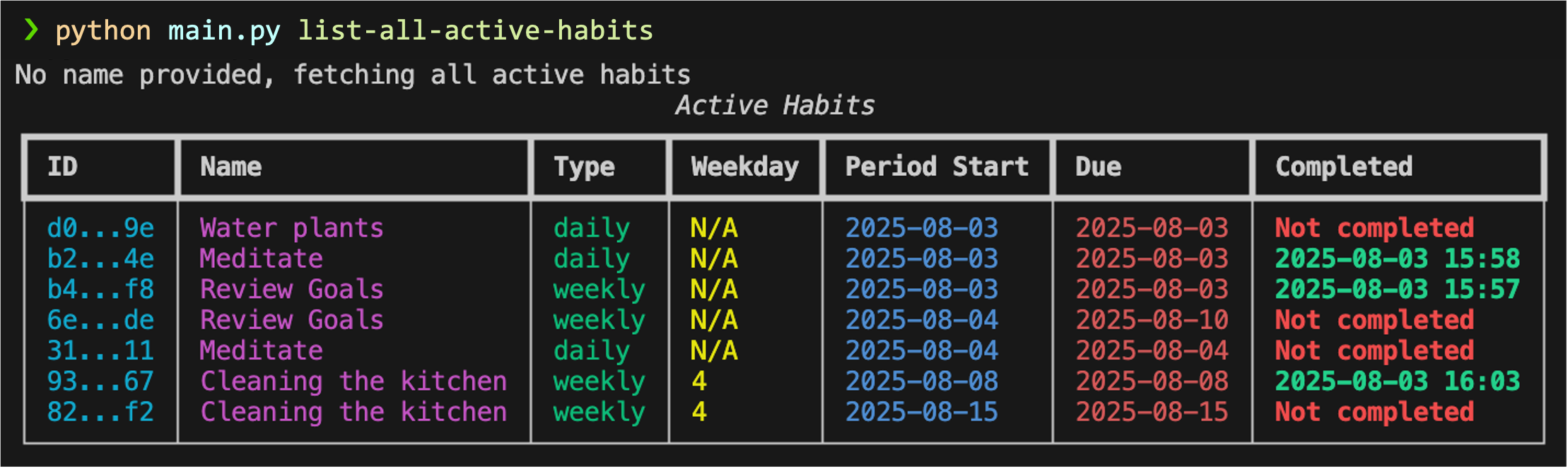Click the Period Start column header

[x=937, y=167]
